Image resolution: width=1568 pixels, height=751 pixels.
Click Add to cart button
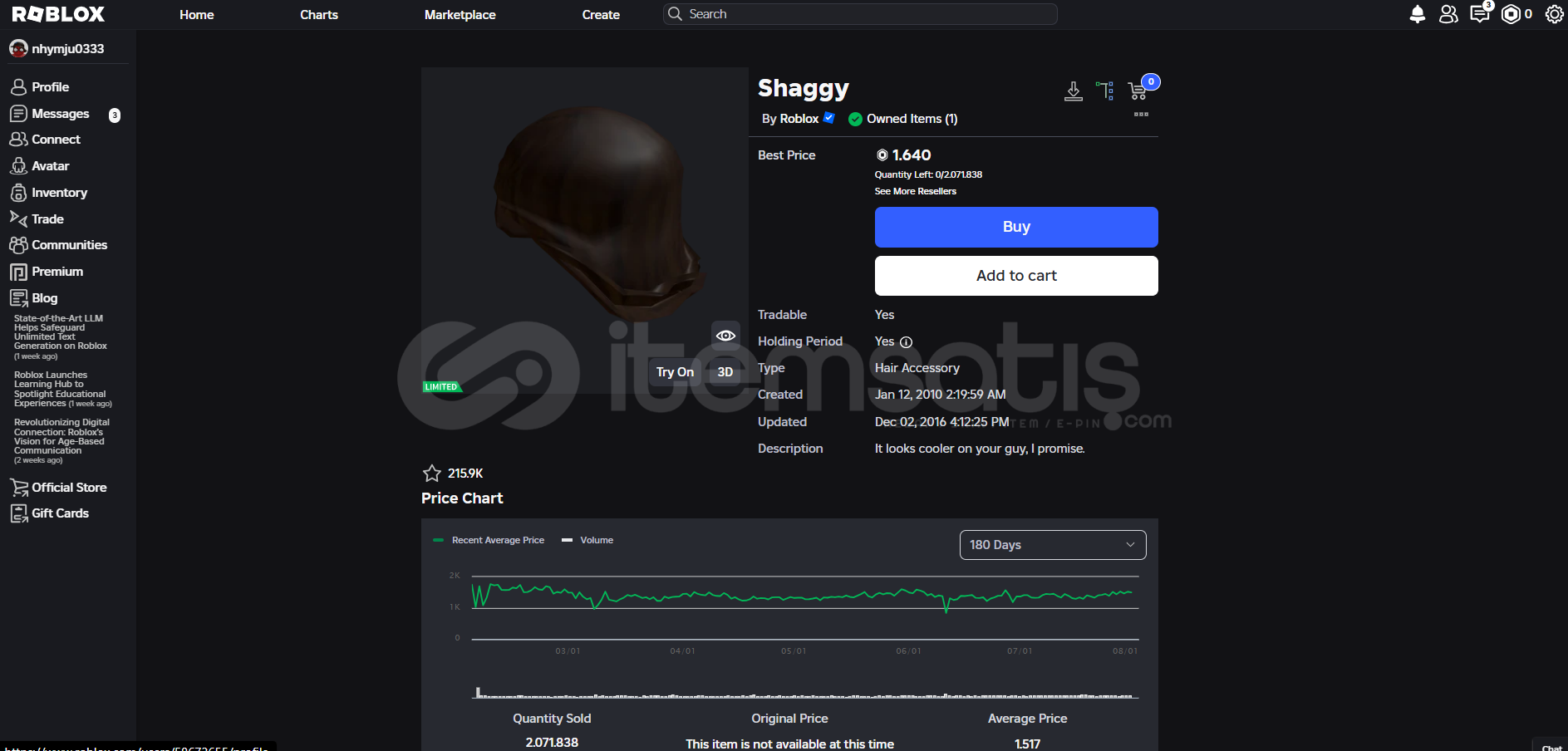pyautogui.click(x=1016, y=276)
